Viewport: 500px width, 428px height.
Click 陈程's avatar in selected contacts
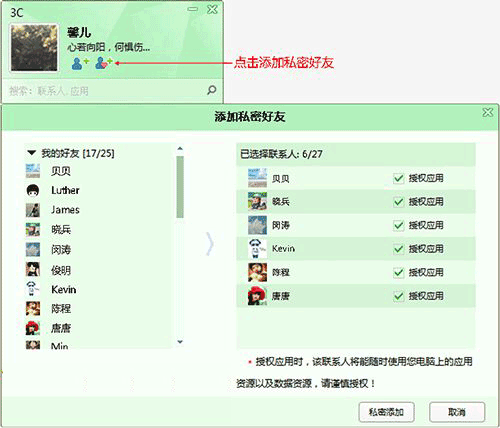coord(257,272)
